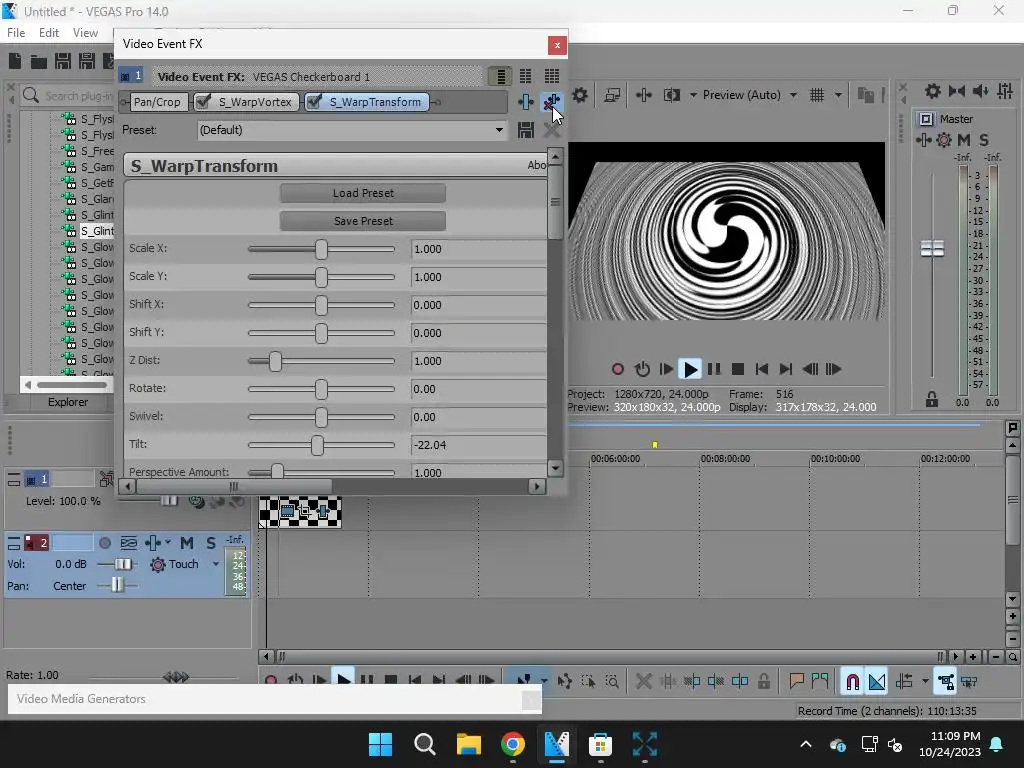This screenshot has width=1024, height=768.
Task: Switch FX window to single-pane list view
Action: pyautogui.click(x=500, y=76)
